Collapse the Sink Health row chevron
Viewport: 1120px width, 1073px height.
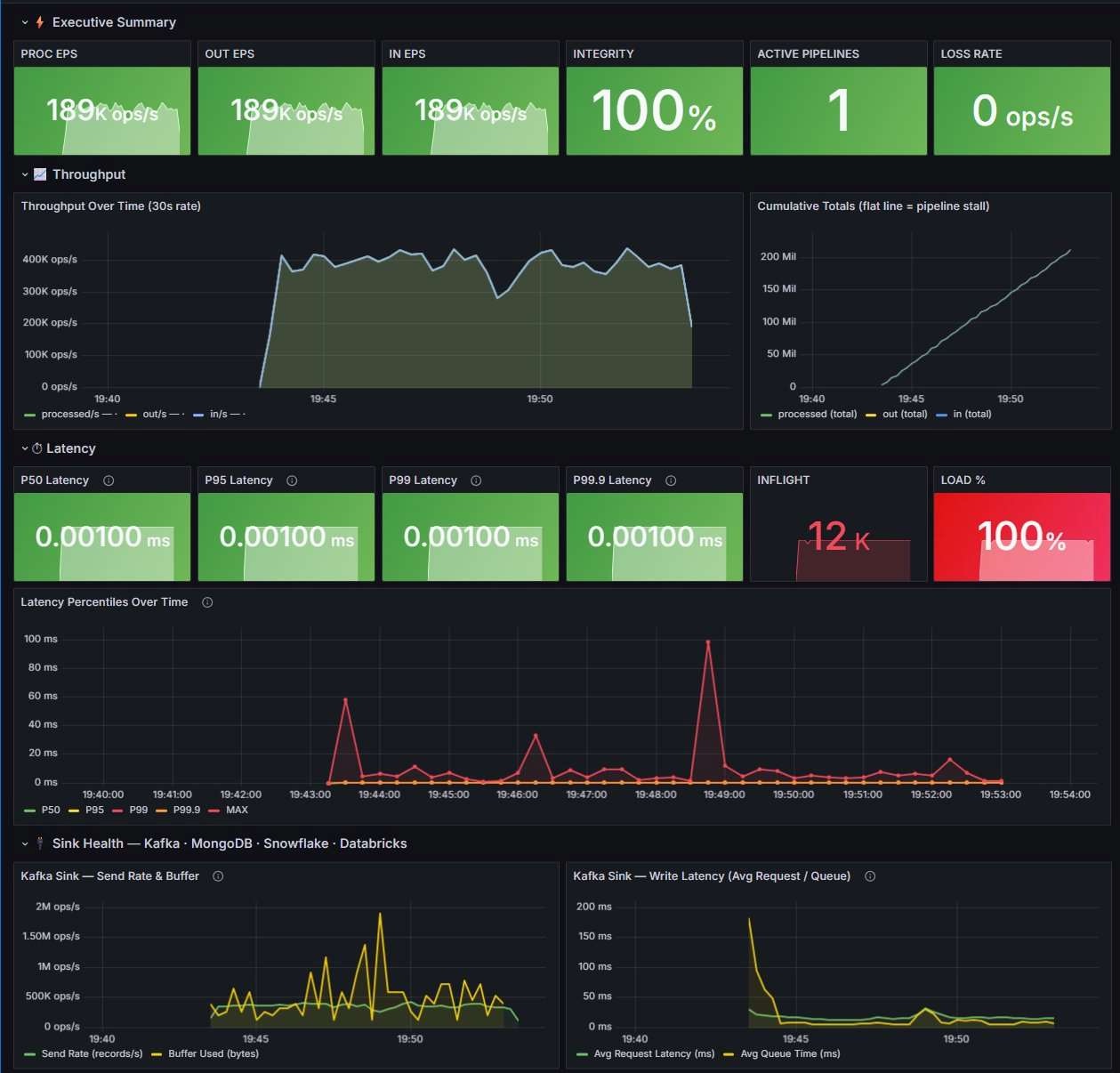(x=25, y=843)
